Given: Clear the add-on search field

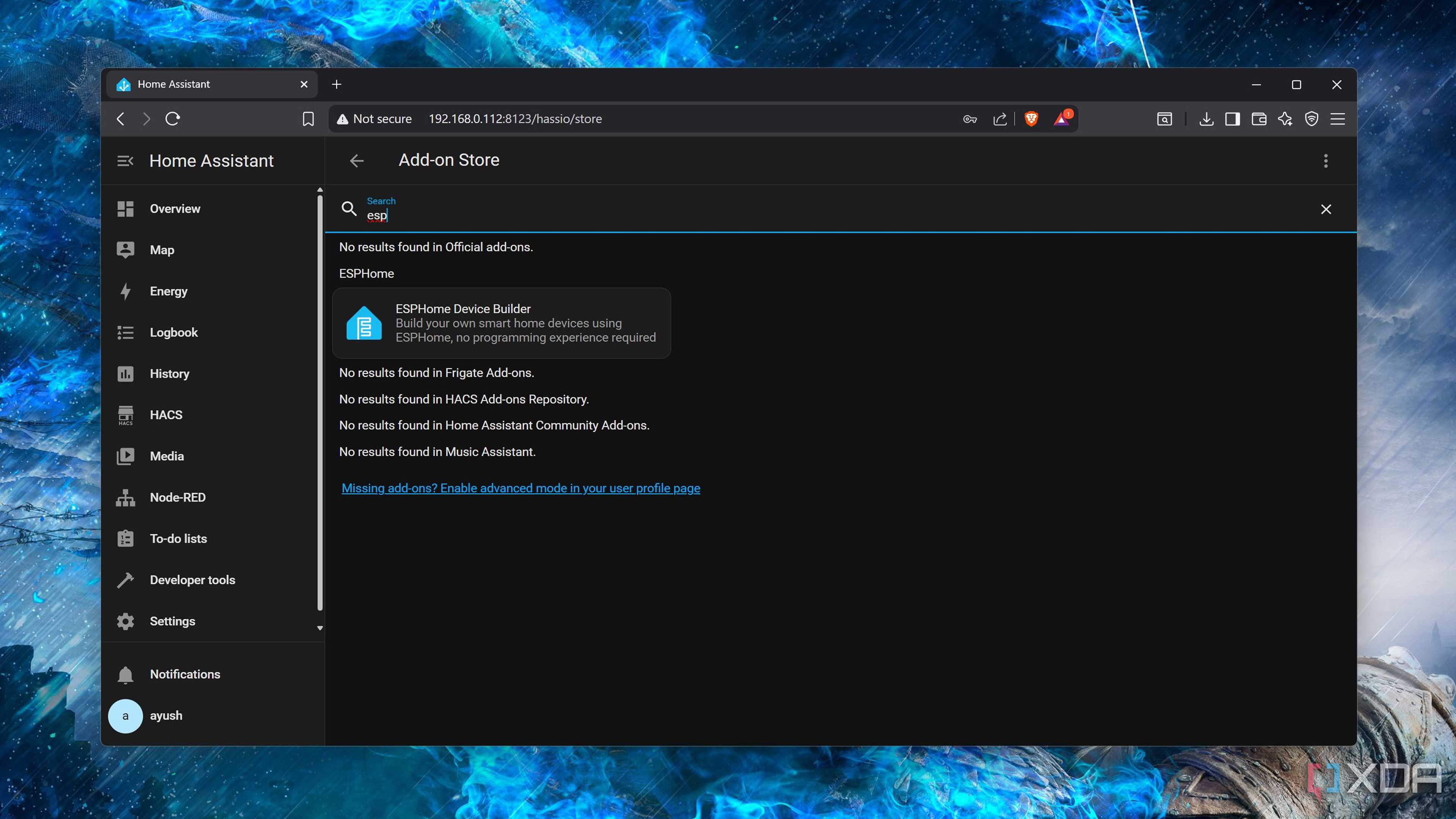Looking at the screenshot, I should pyautogui.click(x=1326, y=209).
